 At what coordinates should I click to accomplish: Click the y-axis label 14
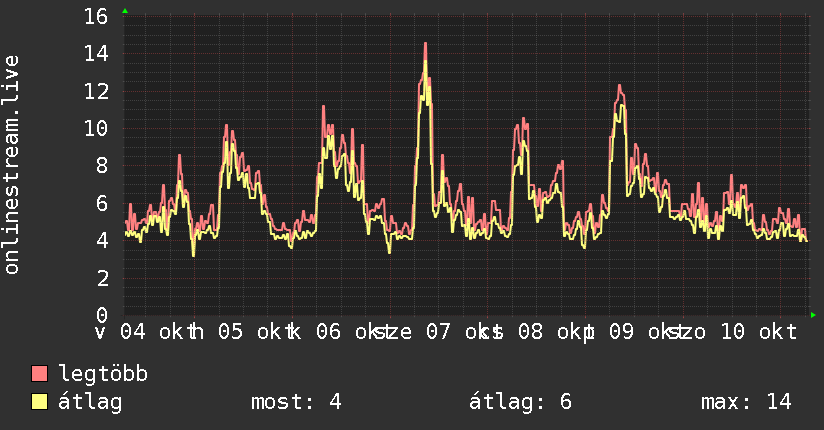96,54
